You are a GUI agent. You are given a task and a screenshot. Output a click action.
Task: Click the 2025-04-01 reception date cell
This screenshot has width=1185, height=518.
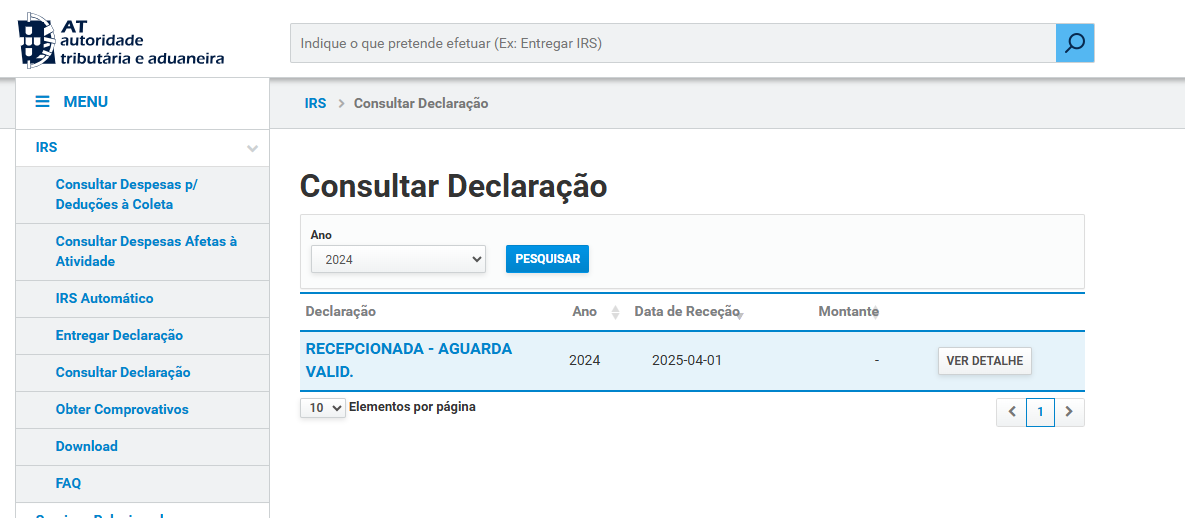click(x=687, y=361)
